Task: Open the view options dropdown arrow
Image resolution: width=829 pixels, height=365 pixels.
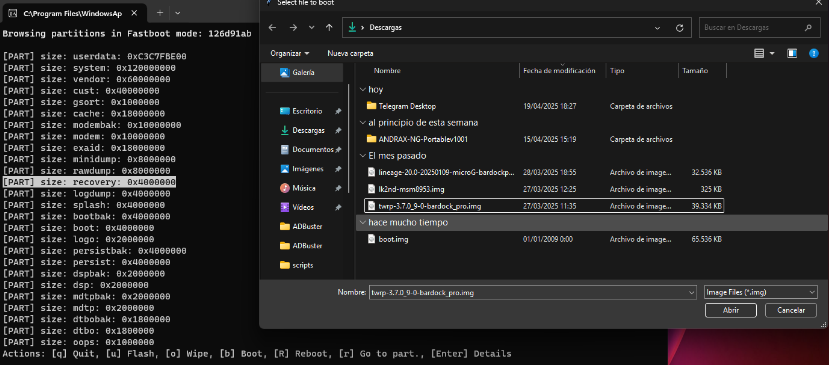Action: tap(772, 53)
